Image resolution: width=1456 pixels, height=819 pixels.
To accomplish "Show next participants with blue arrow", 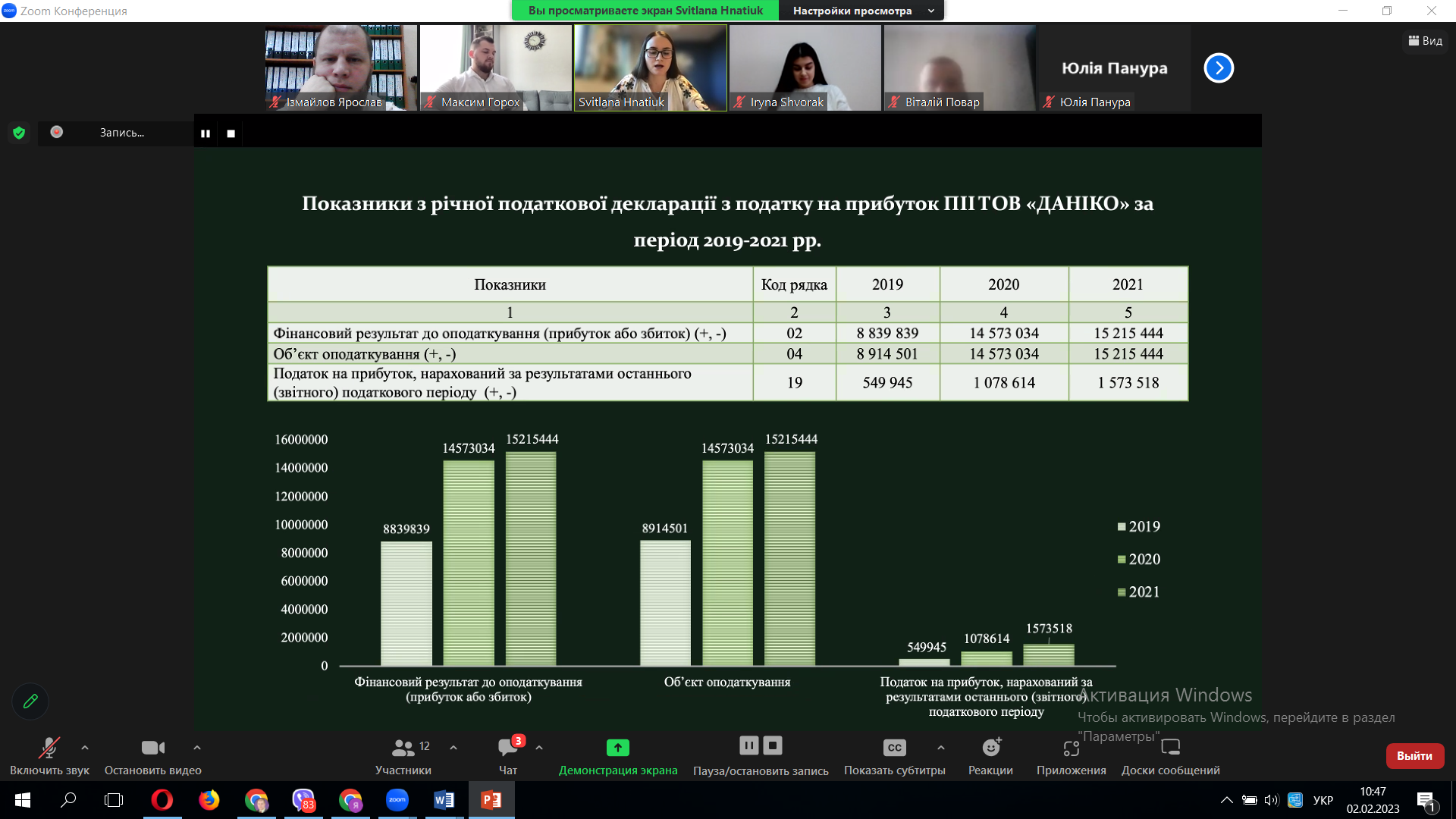I will pyautogui.click(x=1219, y=68).
